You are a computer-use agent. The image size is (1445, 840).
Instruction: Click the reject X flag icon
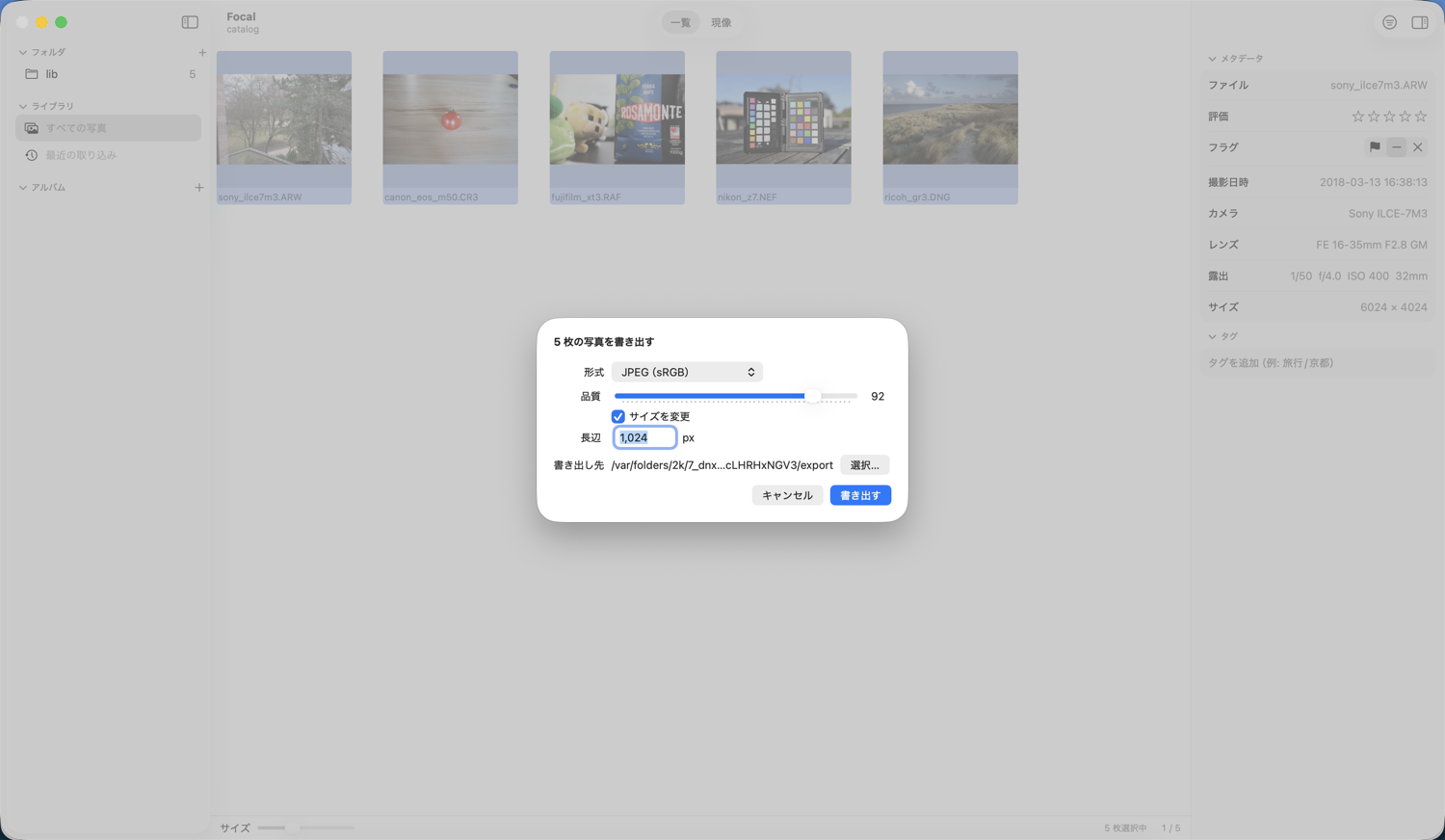tap(1418, 147)
